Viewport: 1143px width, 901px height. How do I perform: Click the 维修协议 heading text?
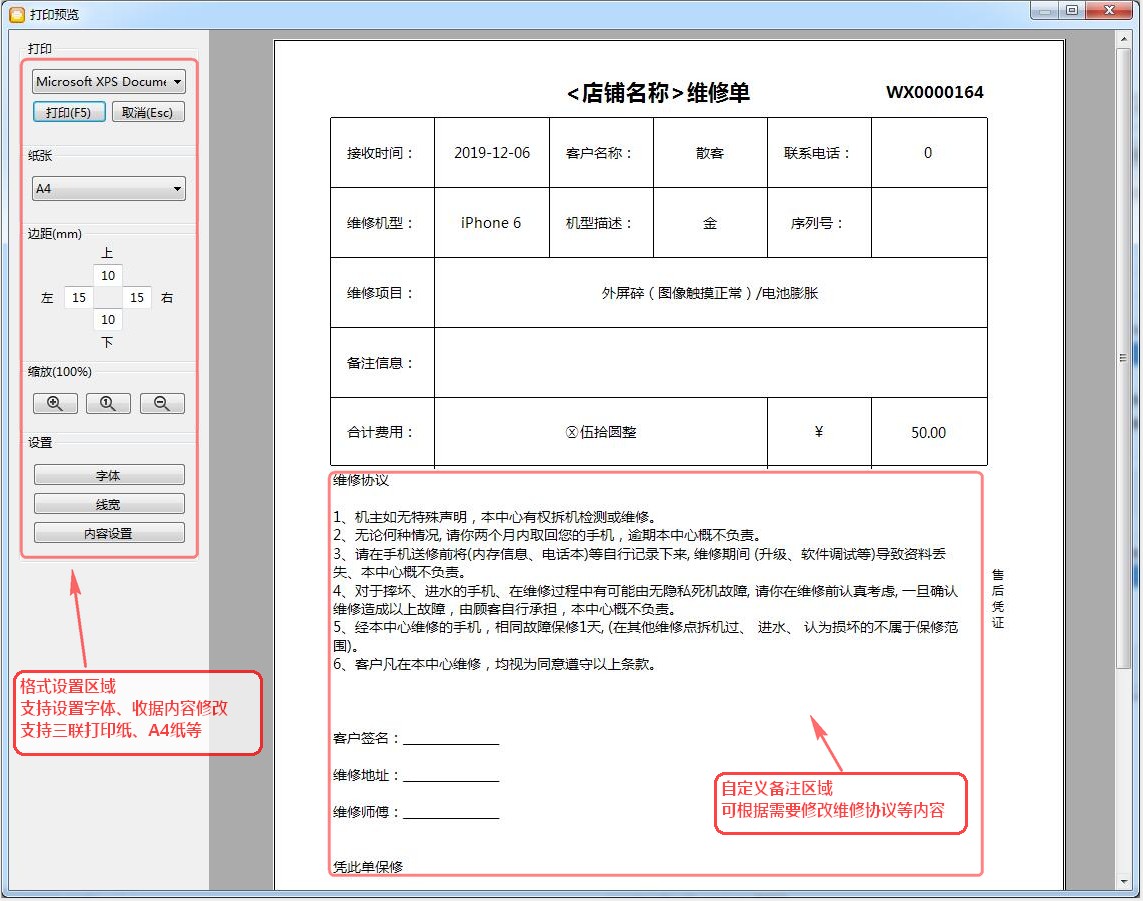pyautogui.click(x=361, y=480)
